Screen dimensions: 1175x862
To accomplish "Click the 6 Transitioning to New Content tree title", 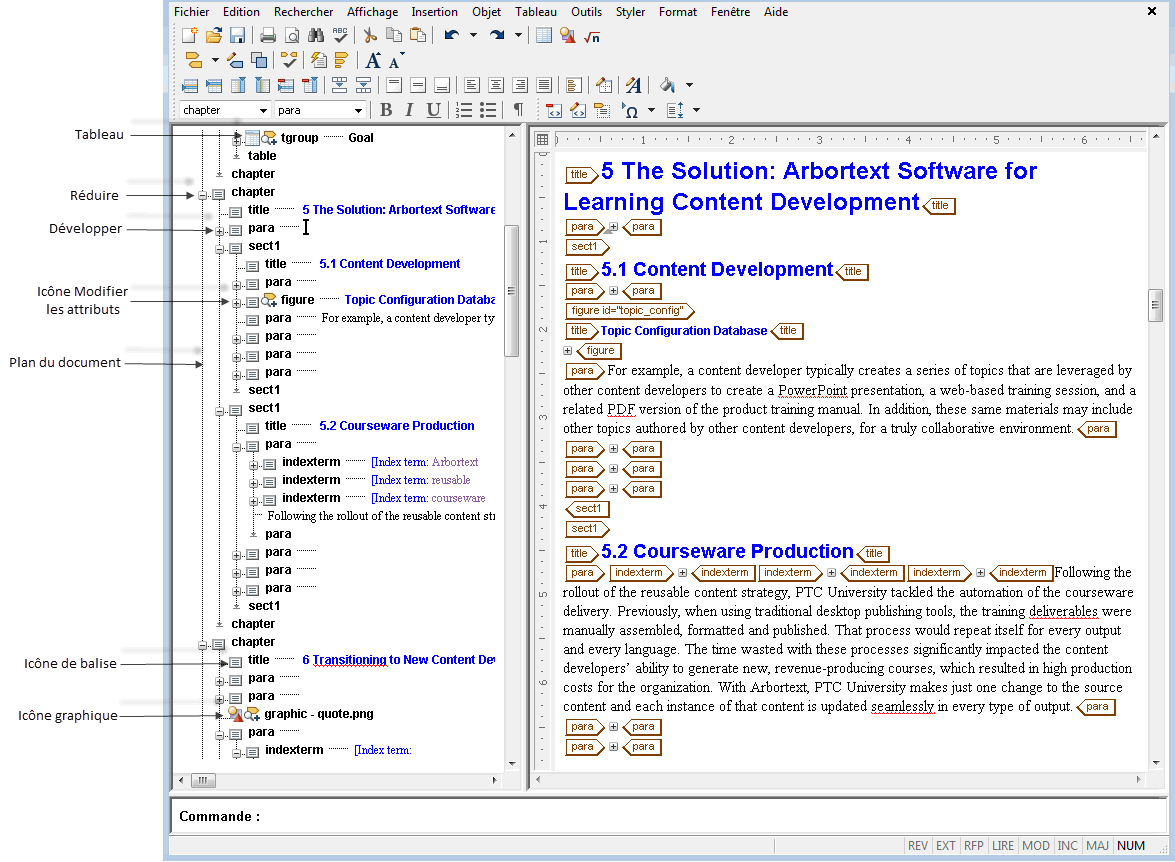I will pos(399,660).
